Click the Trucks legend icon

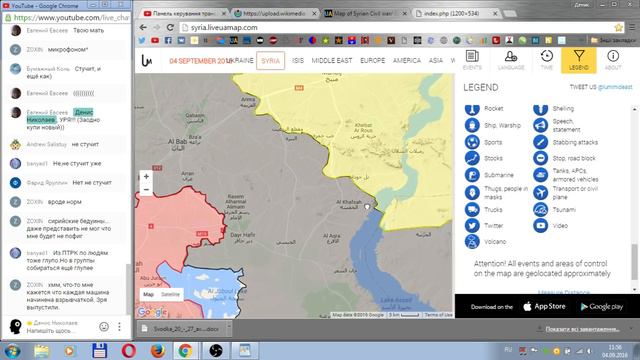[472, 209]
